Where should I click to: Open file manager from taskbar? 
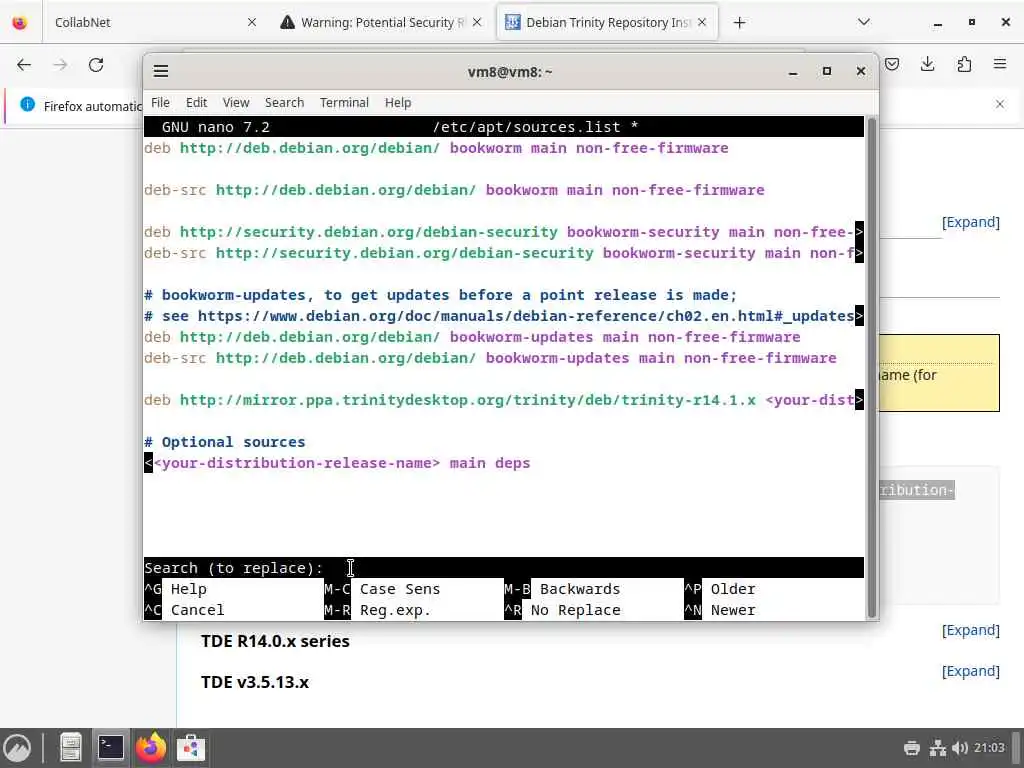click(x=71, y=748)
